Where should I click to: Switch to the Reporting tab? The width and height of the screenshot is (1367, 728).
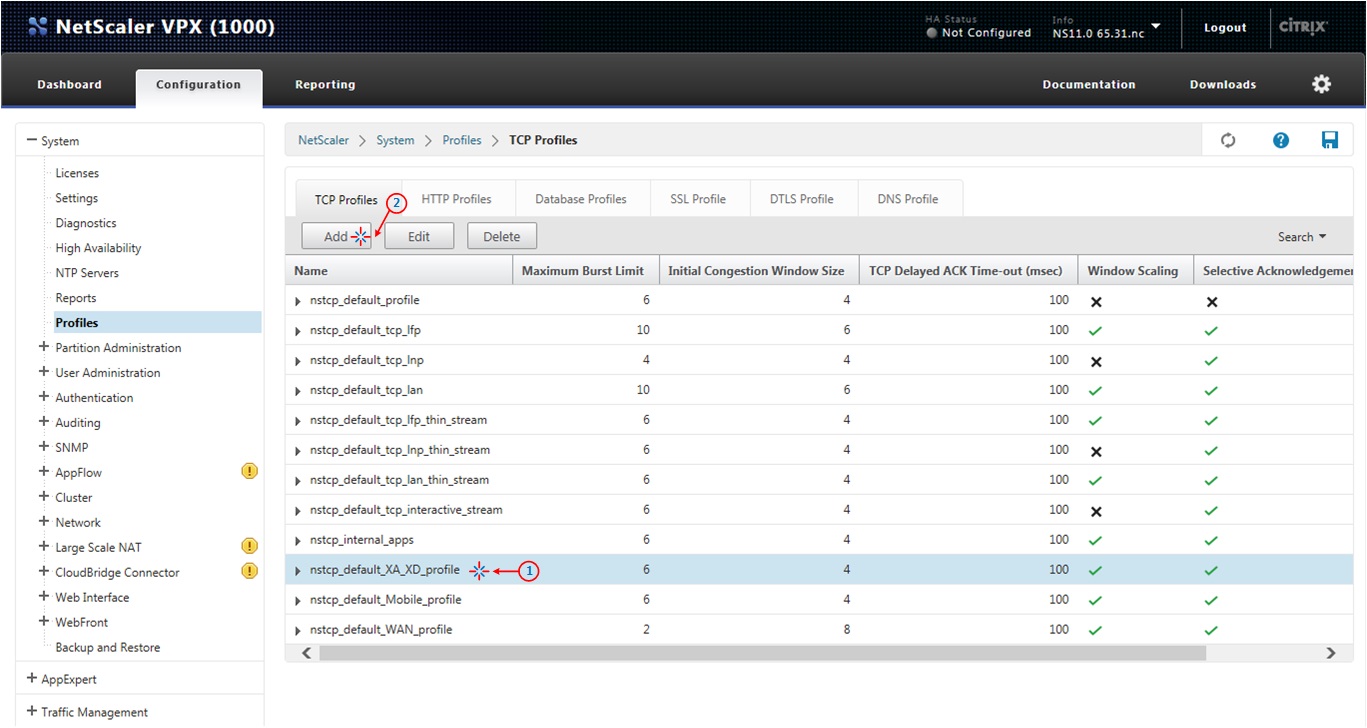point(325,85)
